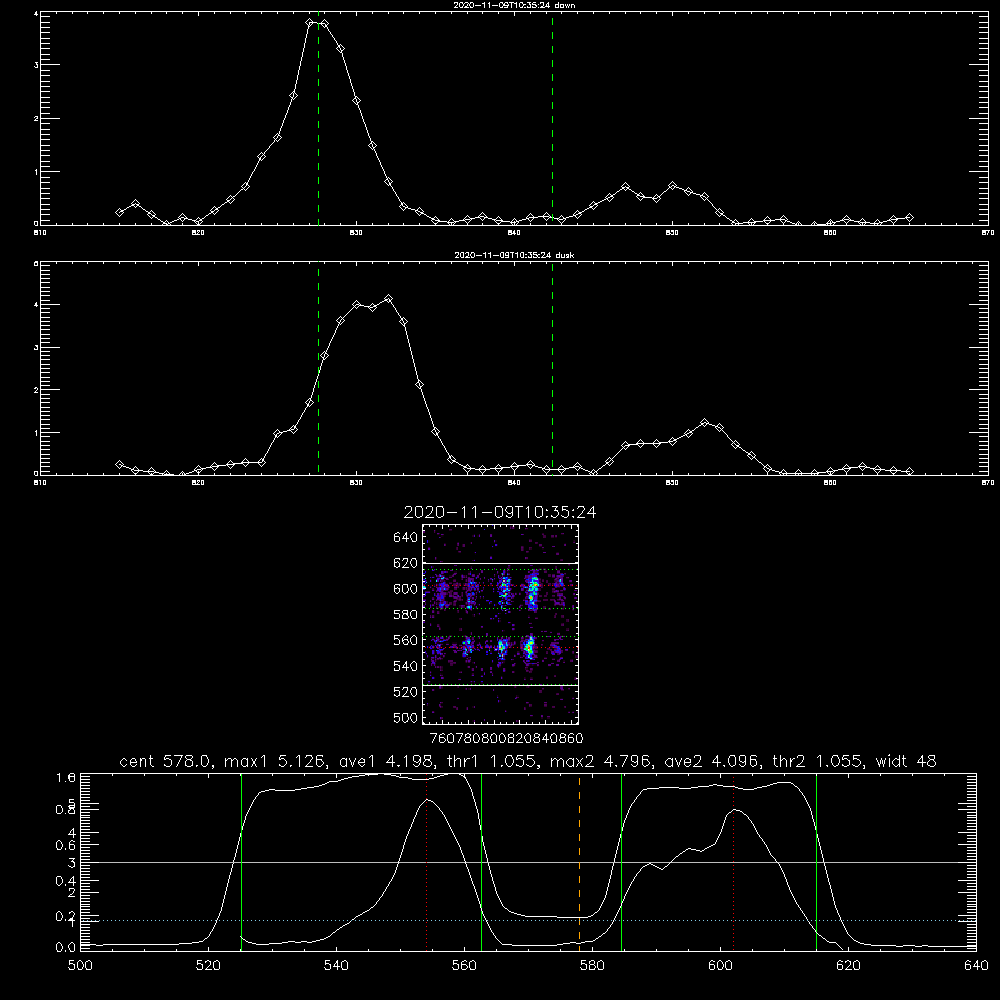Click the spectral image thumbnail in the center
This screenshot has width=1000, height=1000.
[501, 624]
